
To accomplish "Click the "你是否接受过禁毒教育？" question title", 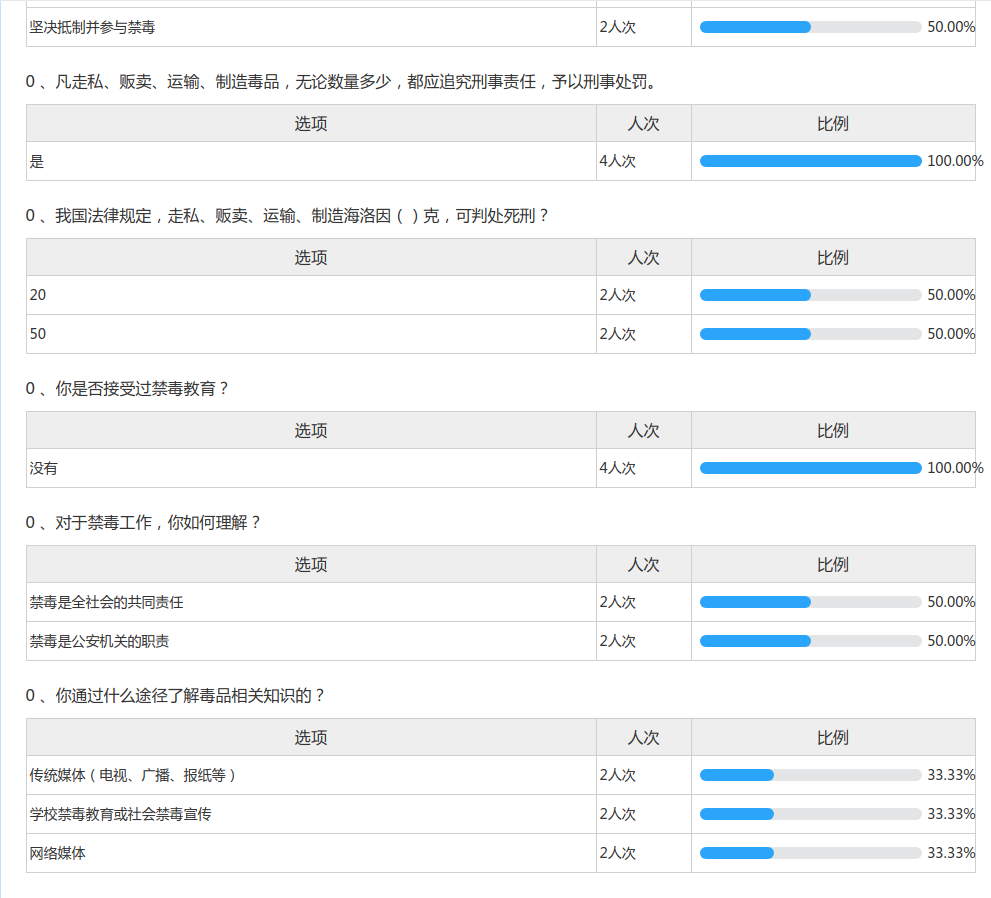I will tap(127, 389).
